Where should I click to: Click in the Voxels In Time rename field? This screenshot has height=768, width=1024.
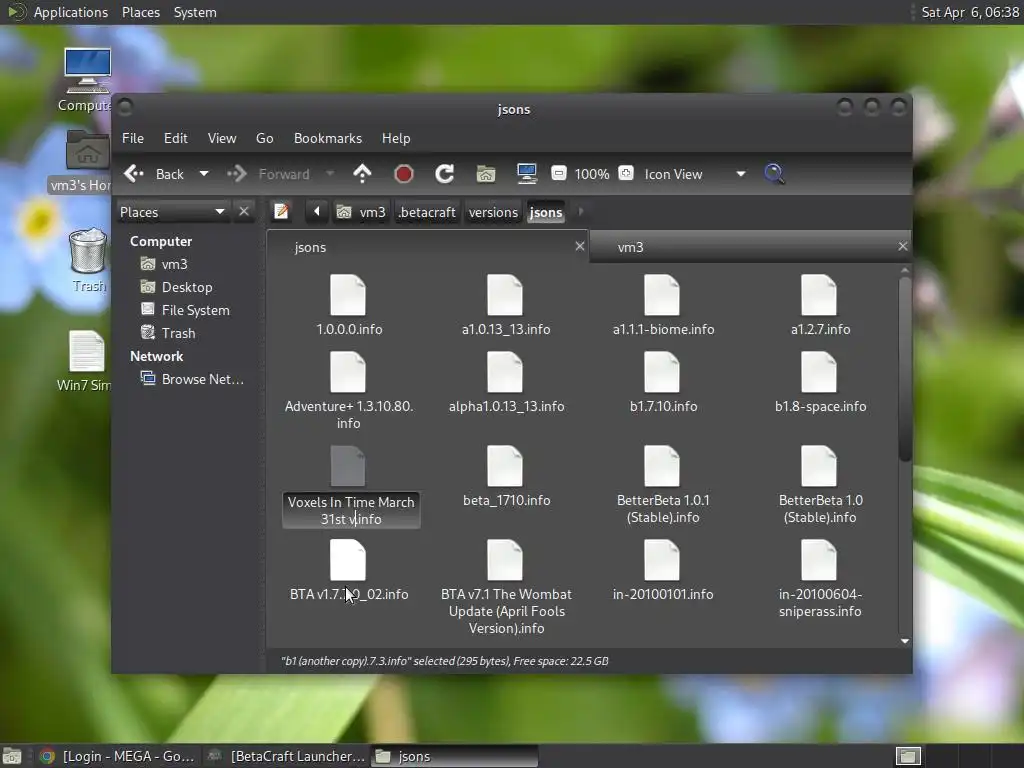click(x=351, y=511)
